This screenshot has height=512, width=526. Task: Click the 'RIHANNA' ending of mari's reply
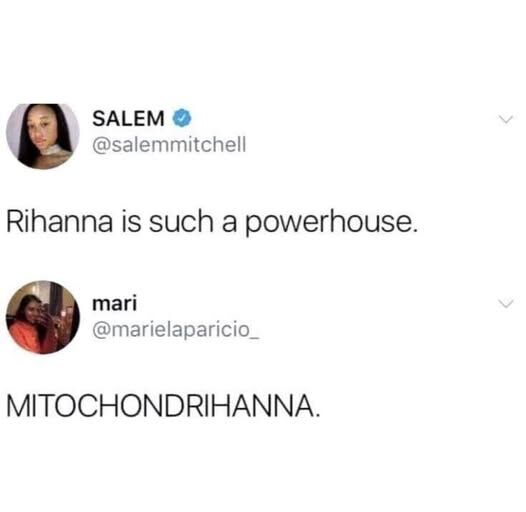click(x=255, y=406)
